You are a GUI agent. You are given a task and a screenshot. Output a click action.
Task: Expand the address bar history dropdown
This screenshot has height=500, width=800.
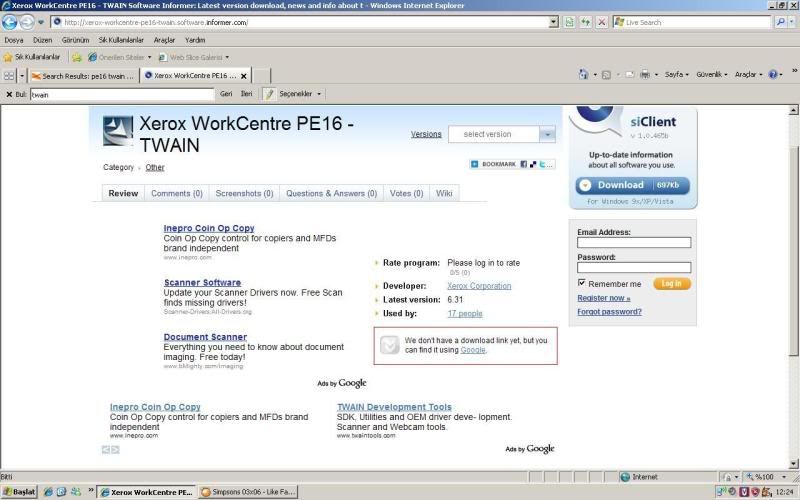point(554,22)
